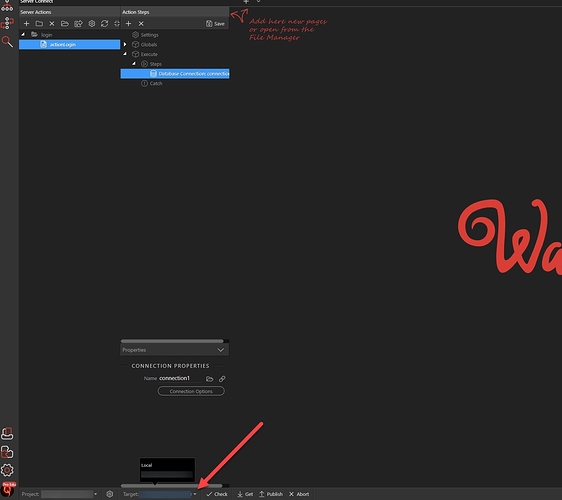The height and width of the screenshot is (500, 562).
Task: Collapse the login folder
Action: [23, 34]
